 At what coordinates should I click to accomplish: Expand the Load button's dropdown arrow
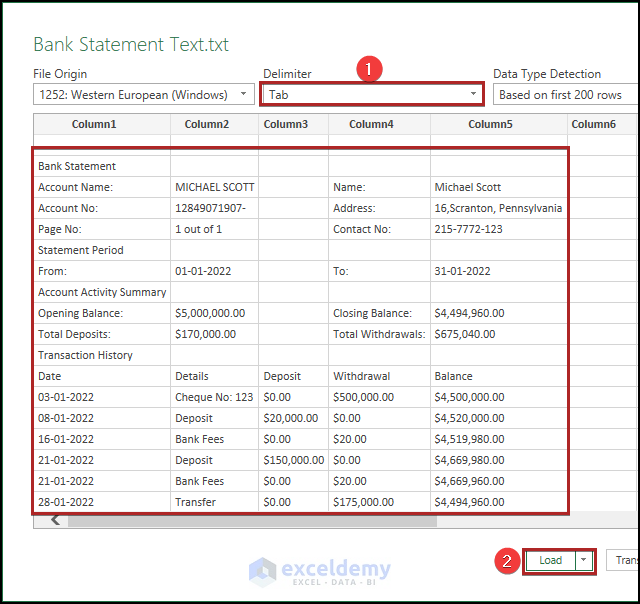(584, 560)
